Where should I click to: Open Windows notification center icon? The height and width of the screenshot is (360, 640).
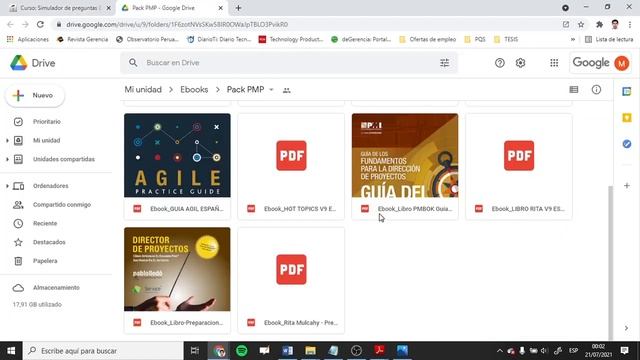624,351
